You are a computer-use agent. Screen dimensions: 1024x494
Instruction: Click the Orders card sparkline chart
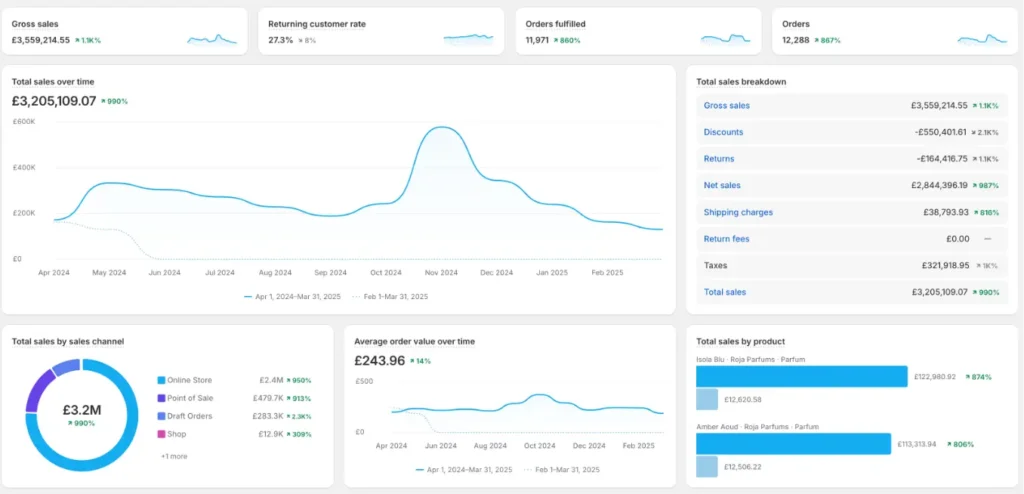point(981,40)
